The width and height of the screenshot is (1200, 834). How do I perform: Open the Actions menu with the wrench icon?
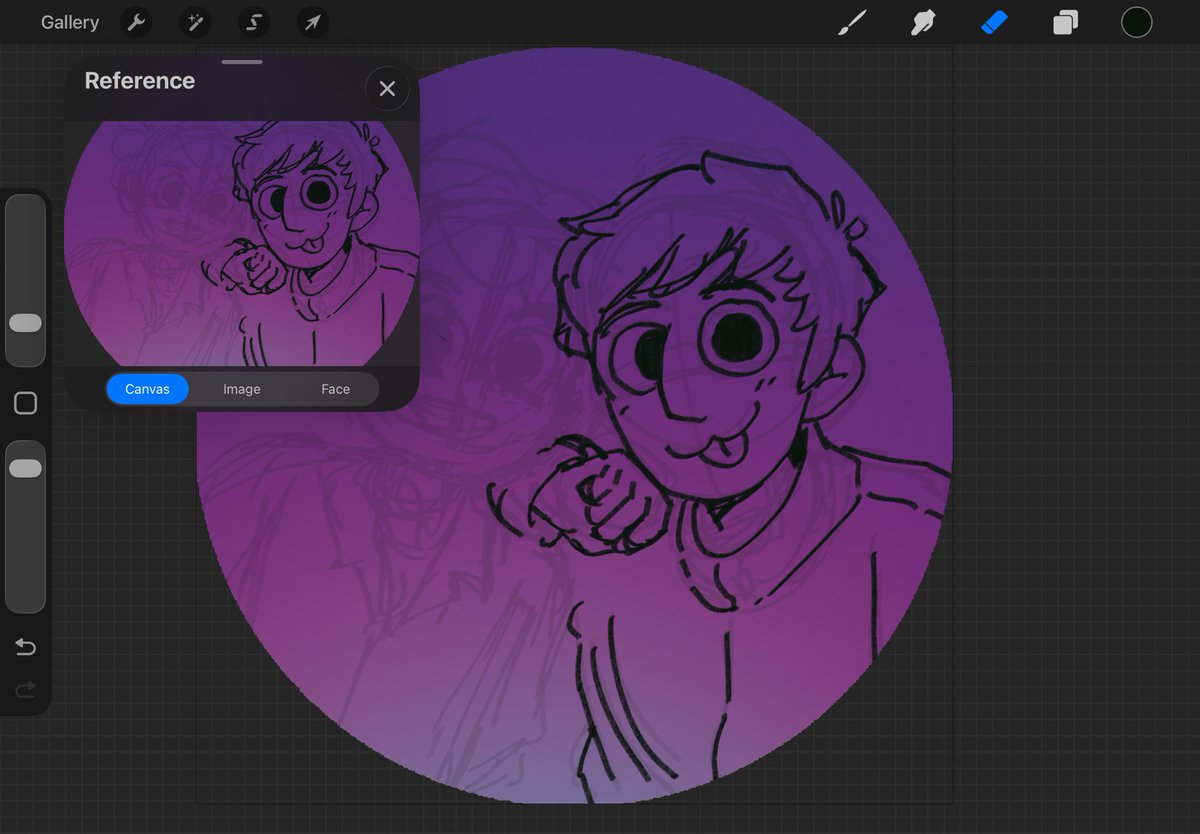[x=136, y=22]
